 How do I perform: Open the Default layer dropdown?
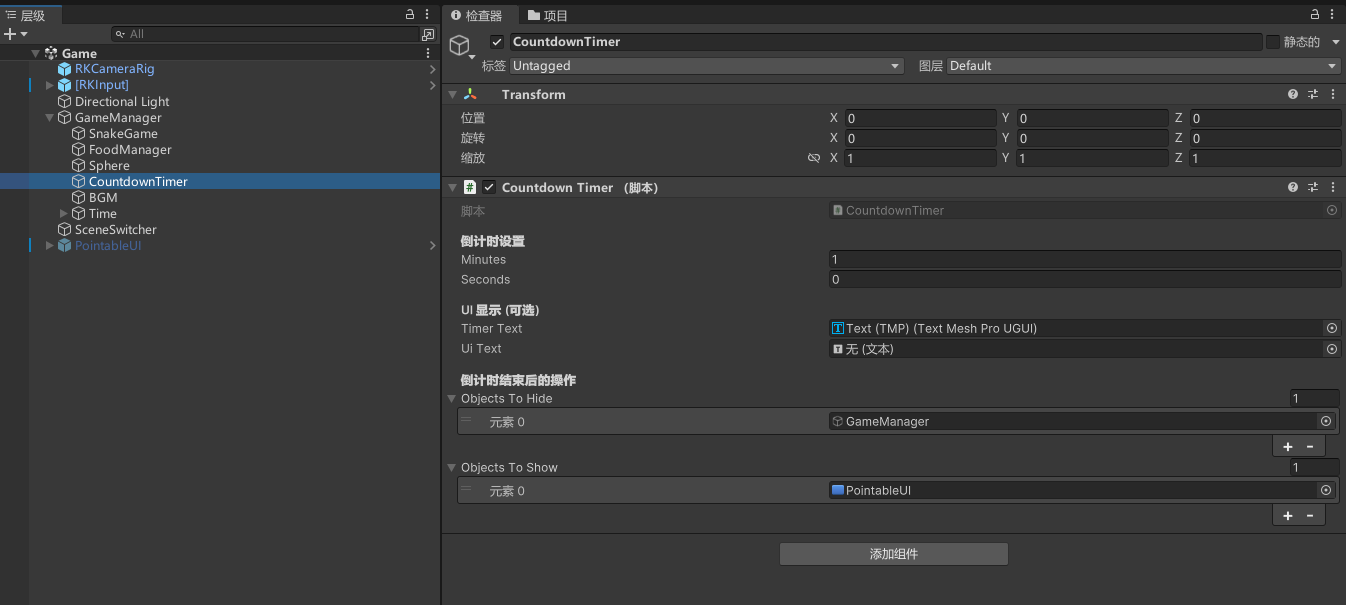1144,66
